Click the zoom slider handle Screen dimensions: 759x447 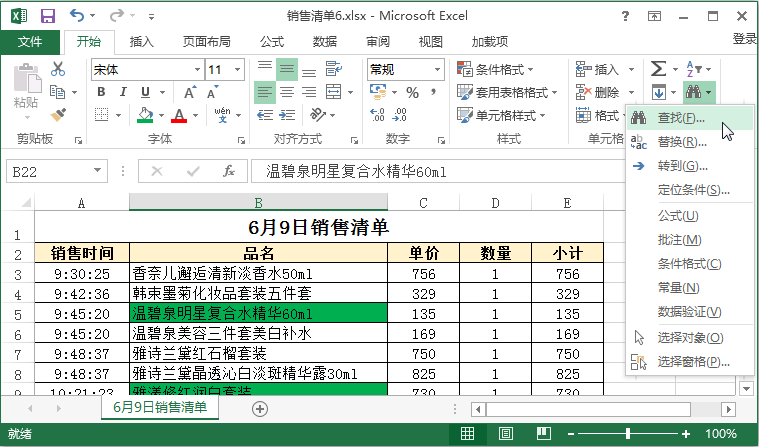(x=628, y=433)
